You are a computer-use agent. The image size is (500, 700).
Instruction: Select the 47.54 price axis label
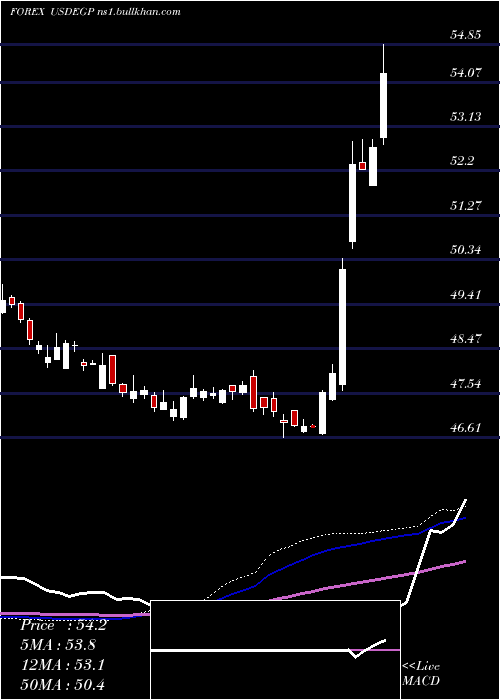click(466, 383)
